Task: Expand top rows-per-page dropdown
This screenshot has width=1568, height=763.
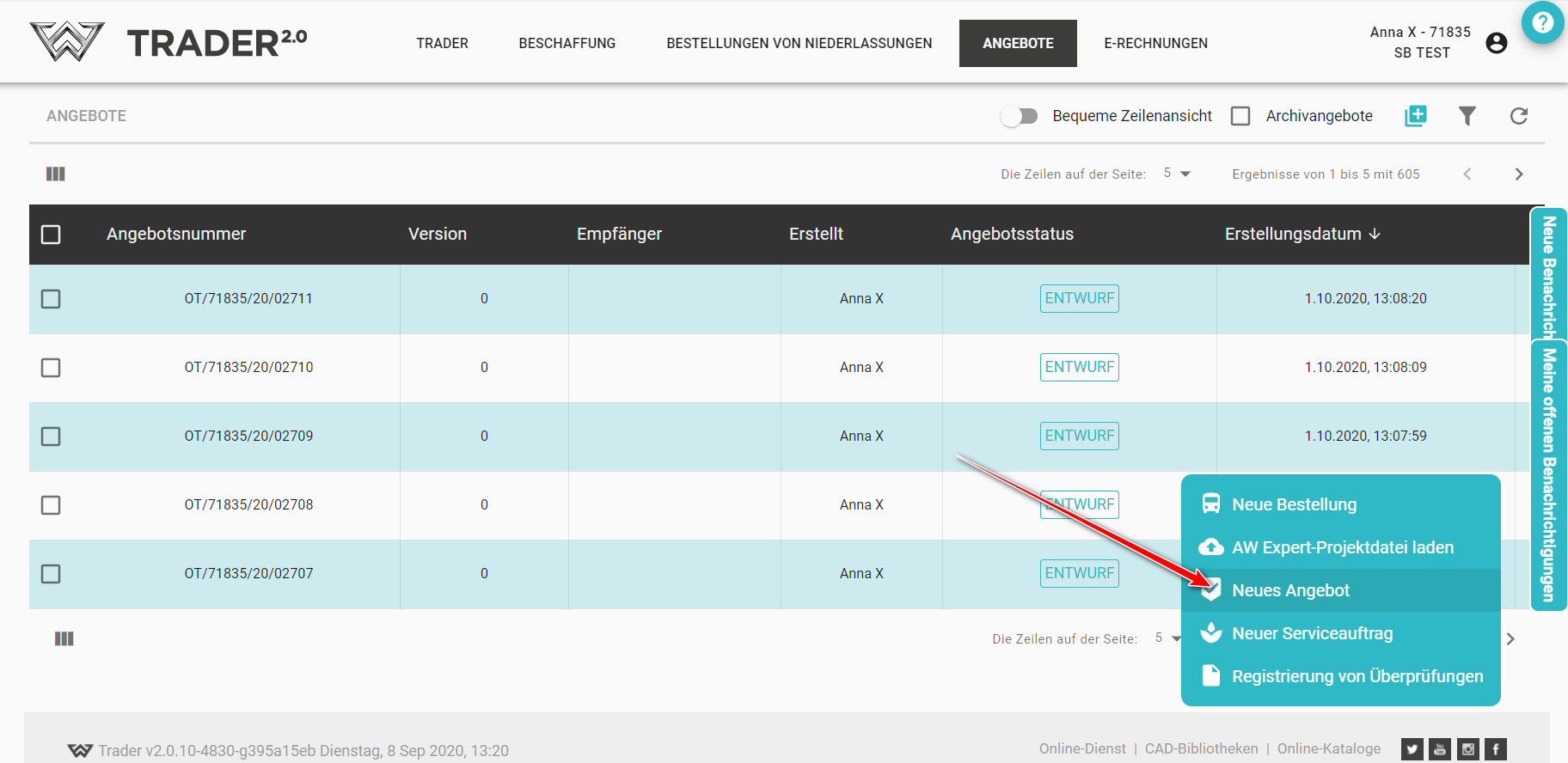Action: tap(1177, 174)
